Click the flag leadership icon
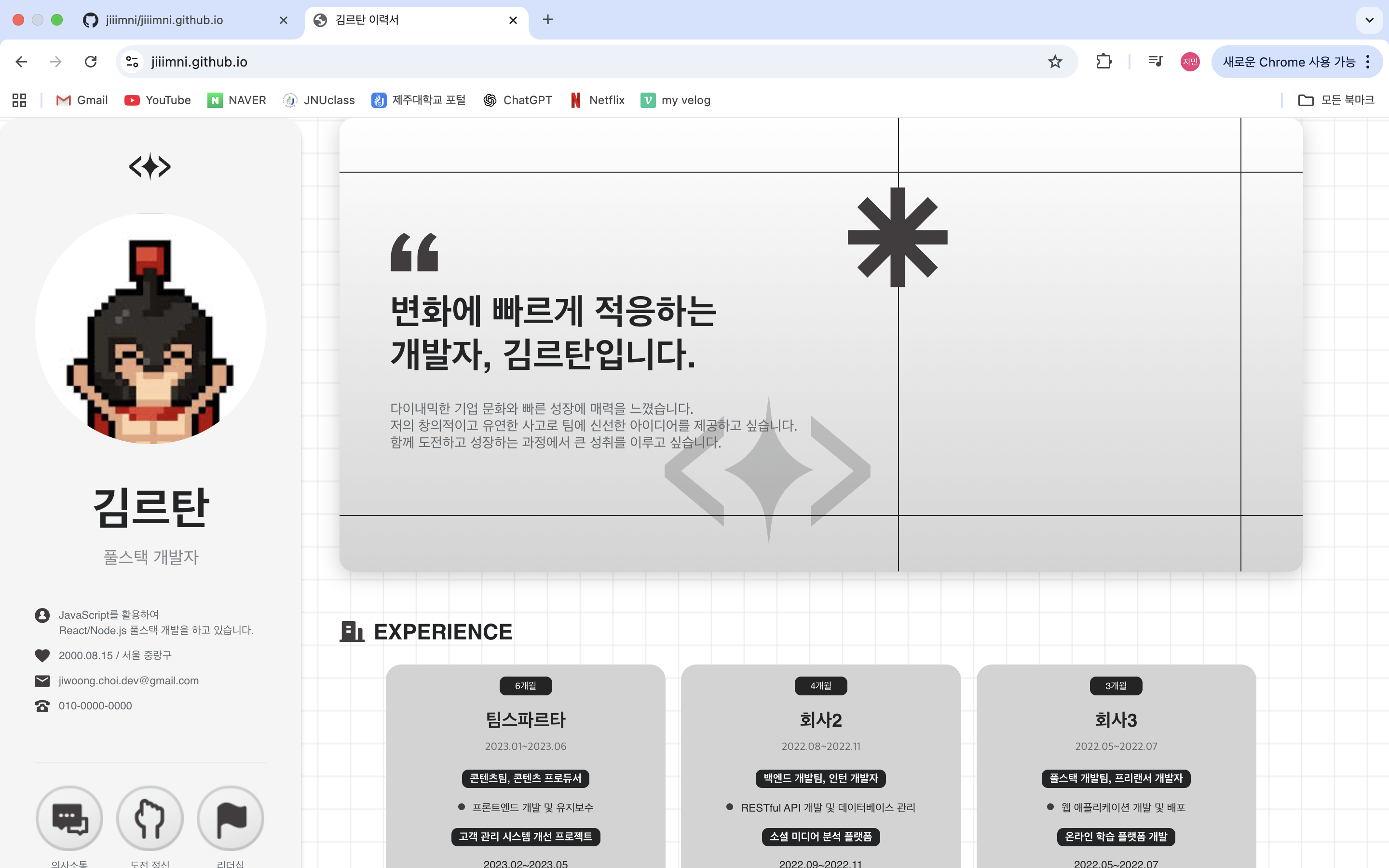Viewport: 1389px width, 868px height. click(x=230, y=818)
